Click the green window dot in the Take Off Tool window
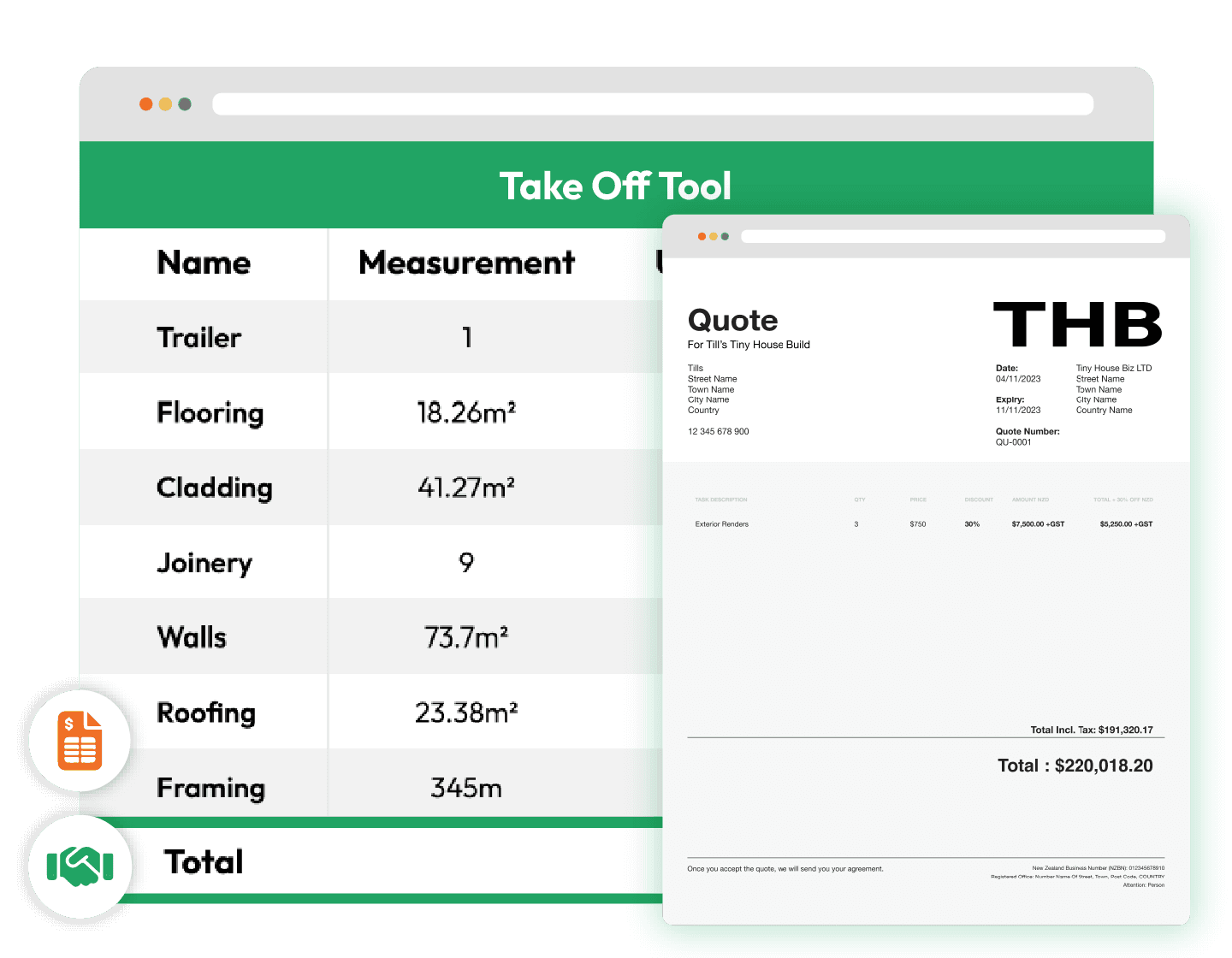This screenshot has height=958, width=1232. pos(185,104)
